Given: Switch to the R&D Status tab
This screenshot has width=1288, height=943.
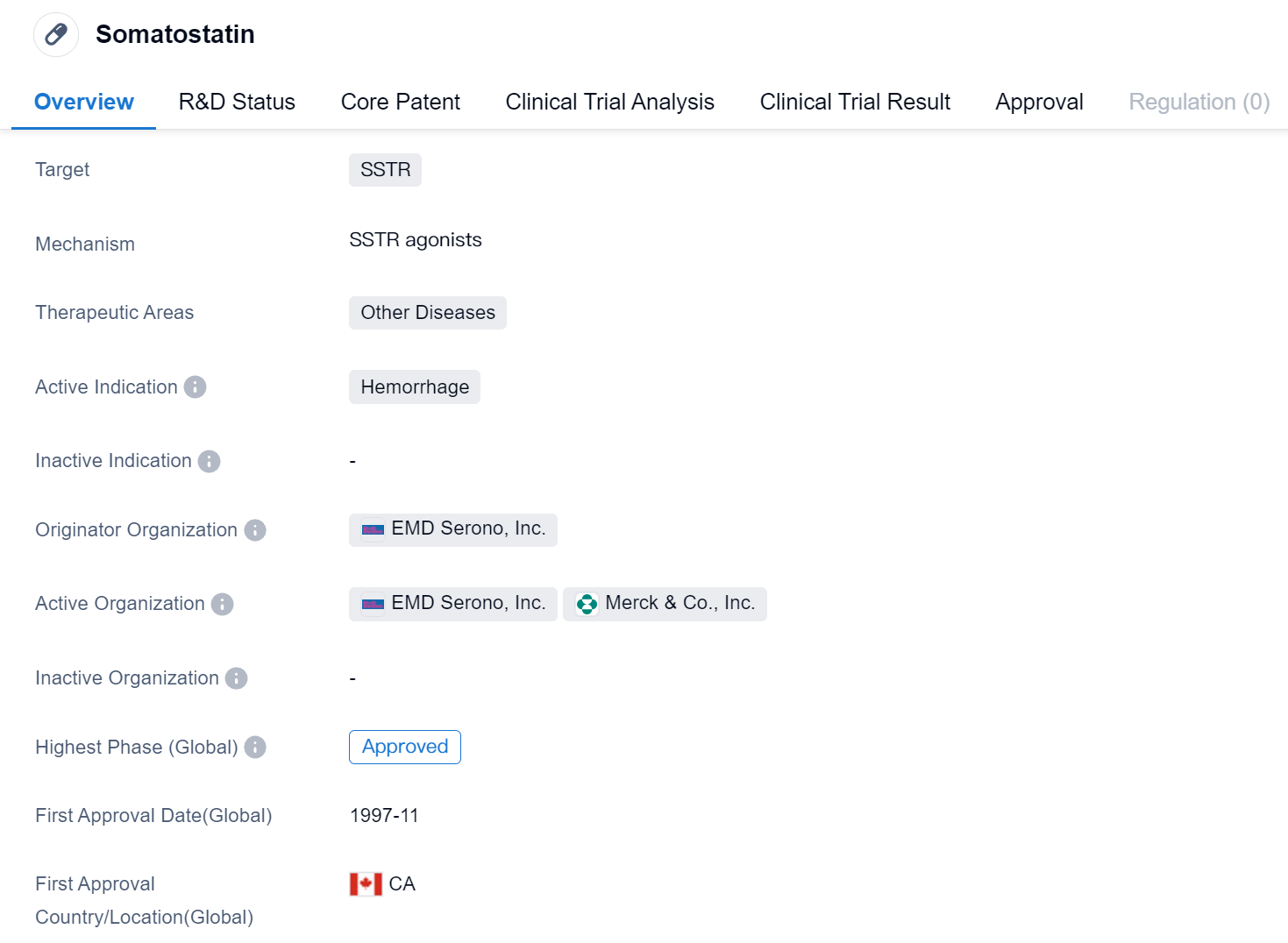Looking at the screenshot, I should (x=237, y=102).
